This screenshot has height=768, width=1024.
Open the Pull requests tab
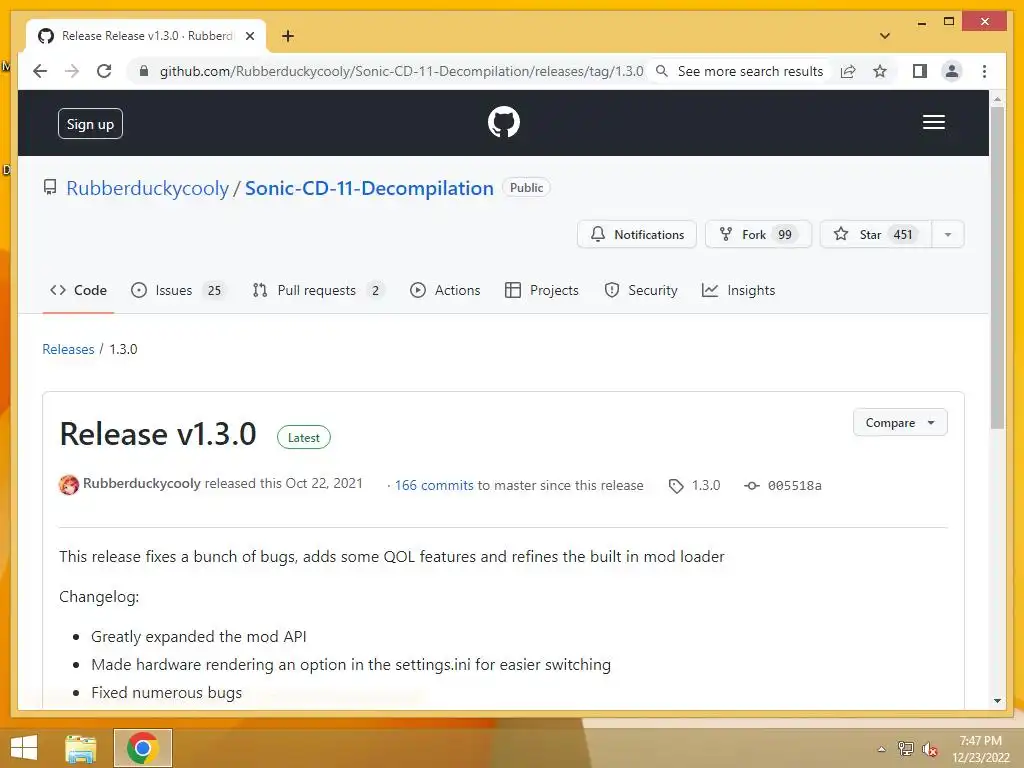point(319,290)
